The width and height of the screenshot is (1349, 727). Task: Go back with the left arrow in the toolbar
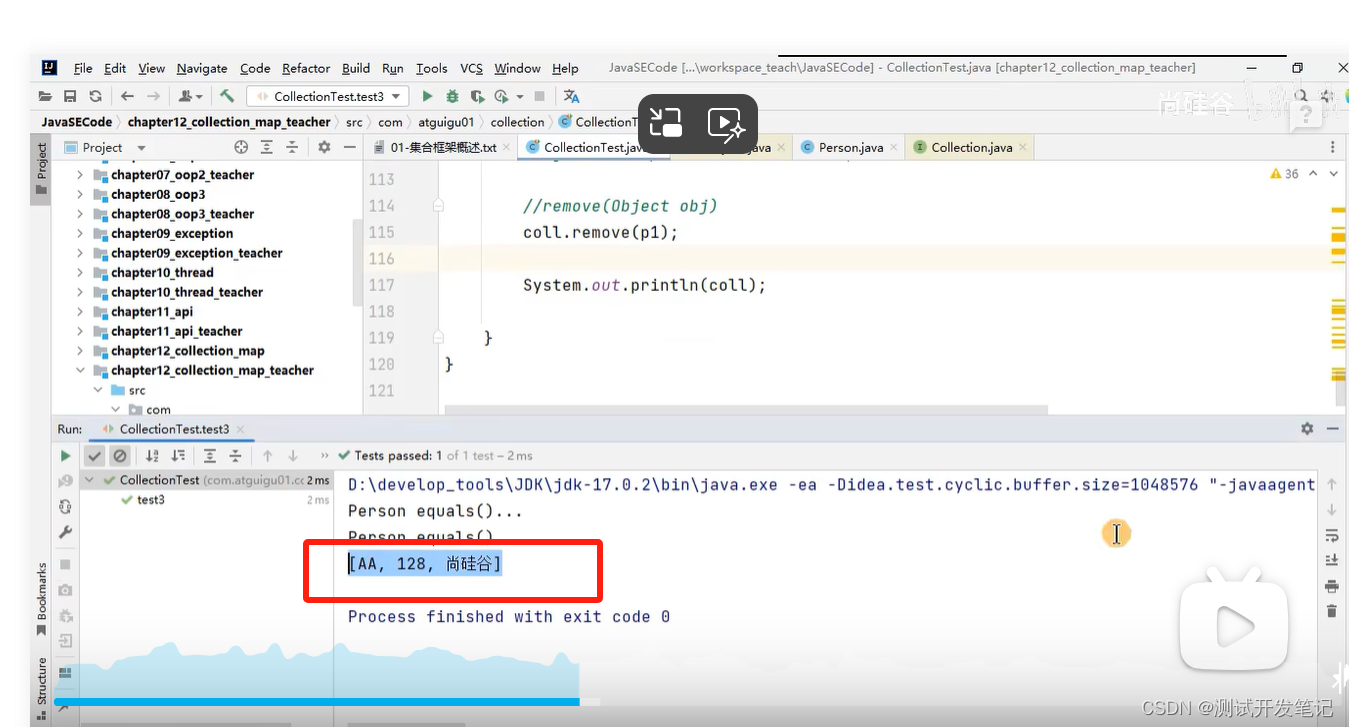[127, 96]
